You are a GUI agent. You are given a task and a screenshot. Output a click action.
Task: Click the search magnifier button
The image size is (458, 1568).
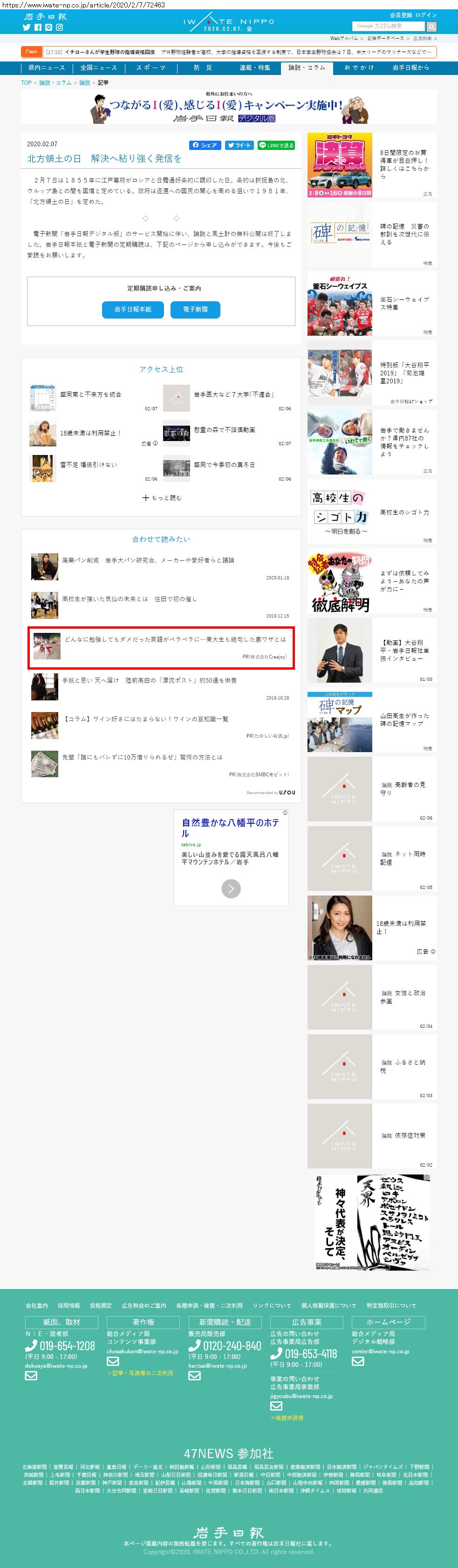coord(432,27)
